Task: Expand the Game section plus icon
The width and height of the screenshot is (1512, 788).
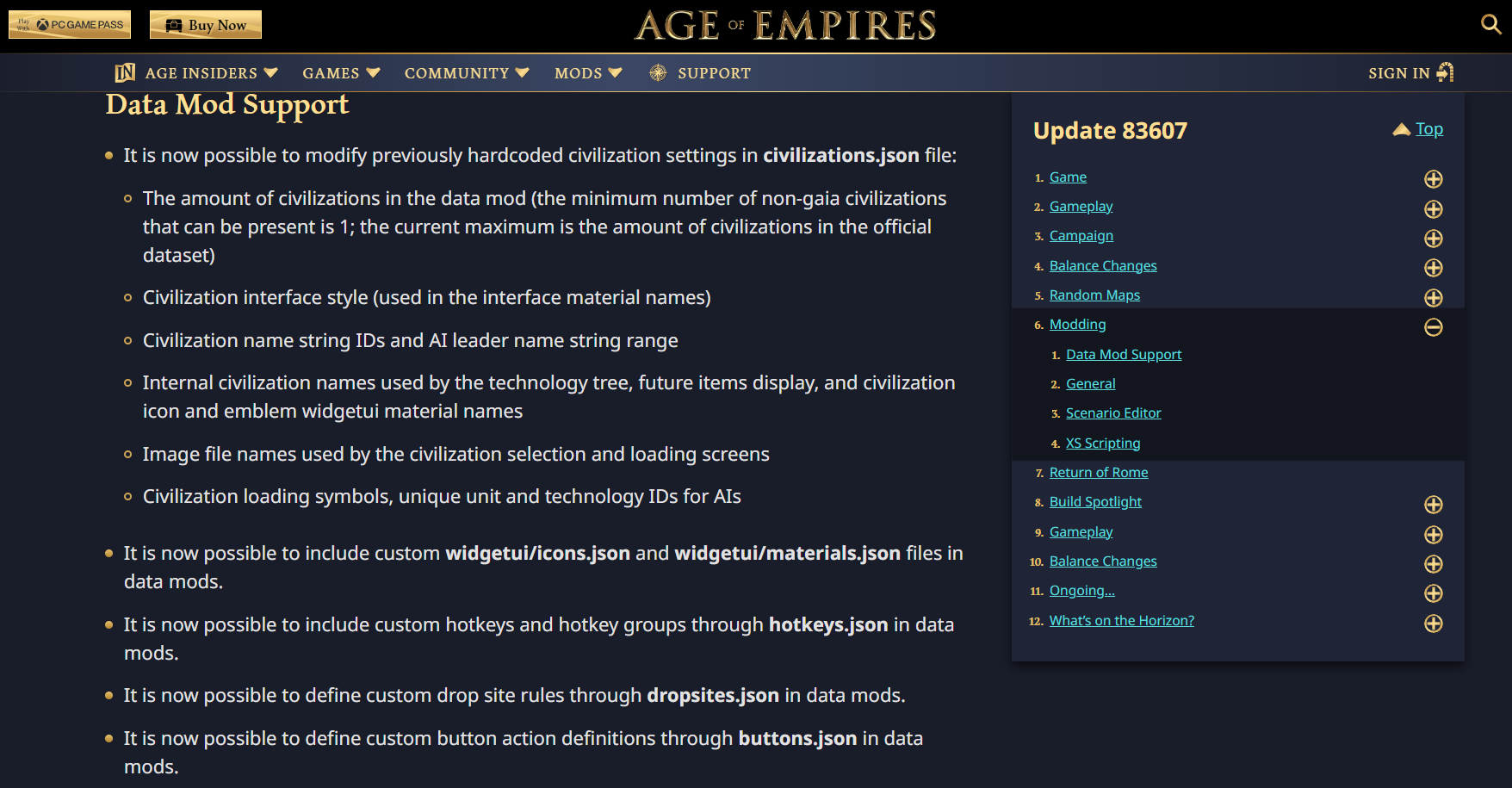Action: tap(1434, 179)
